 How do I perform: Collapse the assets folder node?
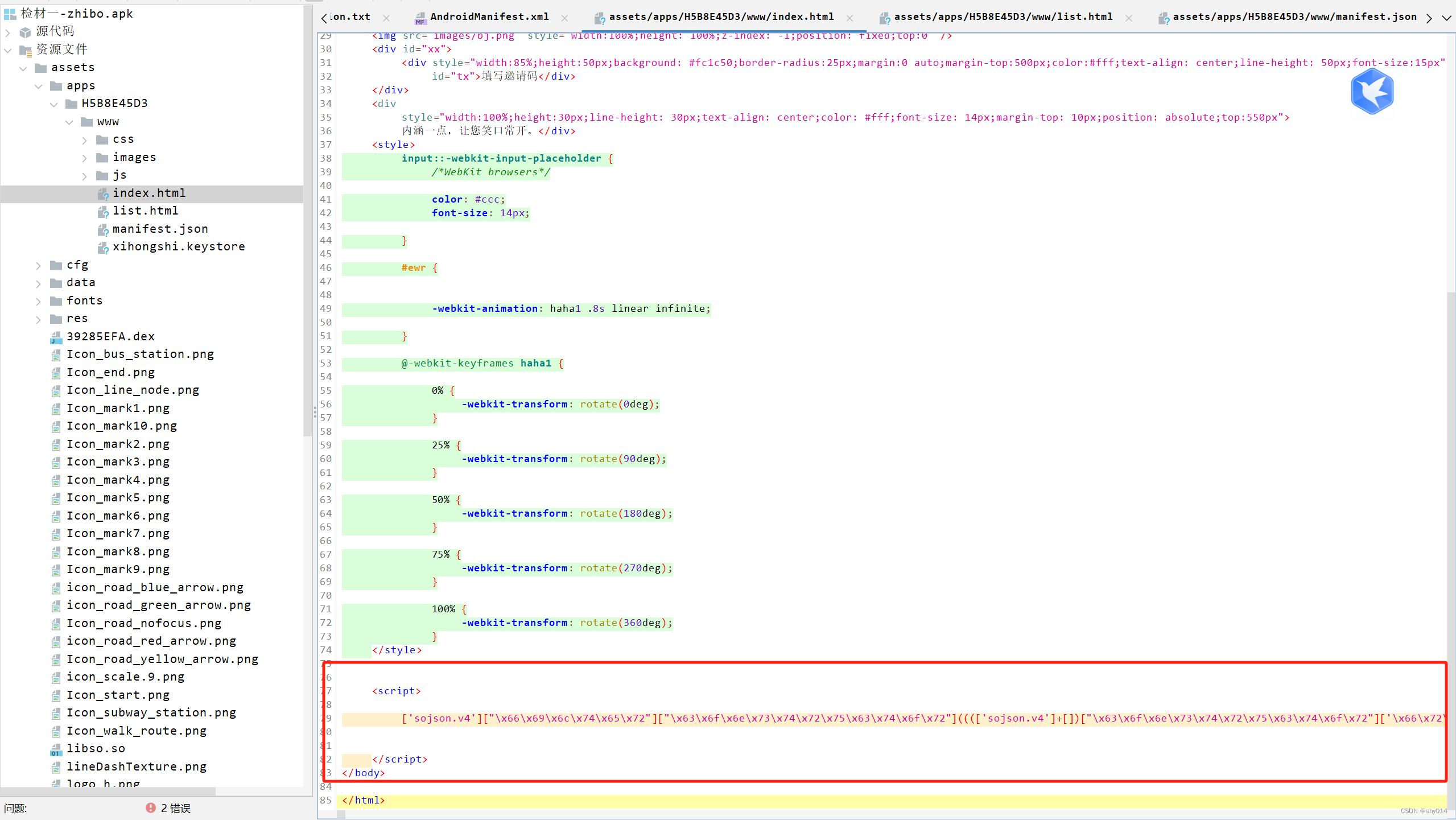pyautogui.click(x=23, y=68)
